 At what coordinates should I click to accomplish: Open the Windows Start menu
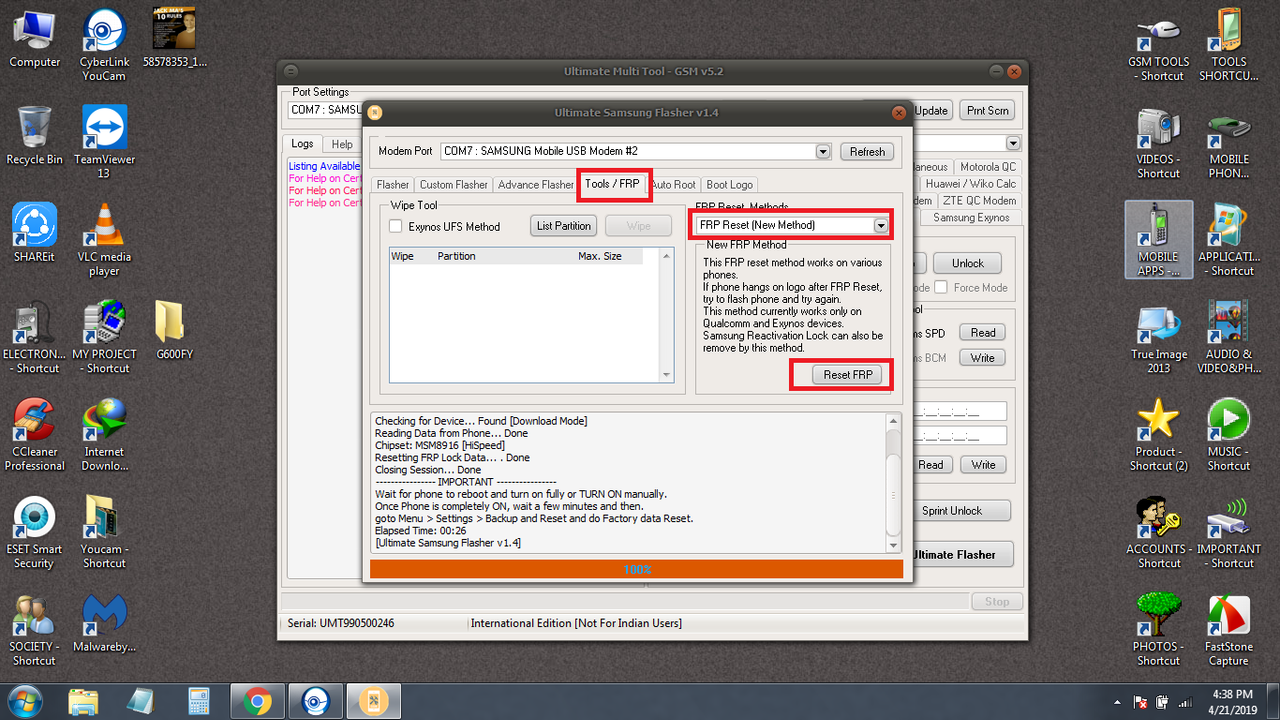[x=24, y=700]
